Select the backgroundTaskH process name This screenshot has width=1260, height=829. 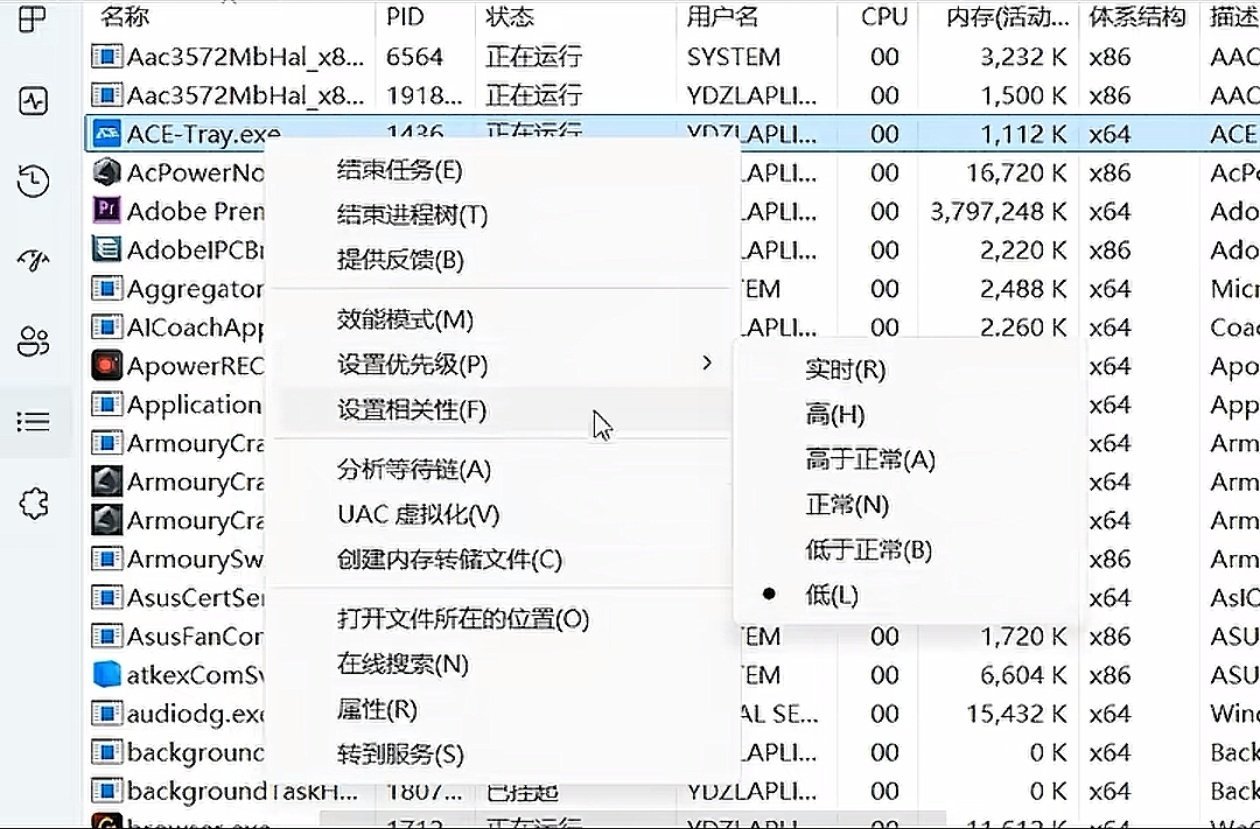[242, 792]
